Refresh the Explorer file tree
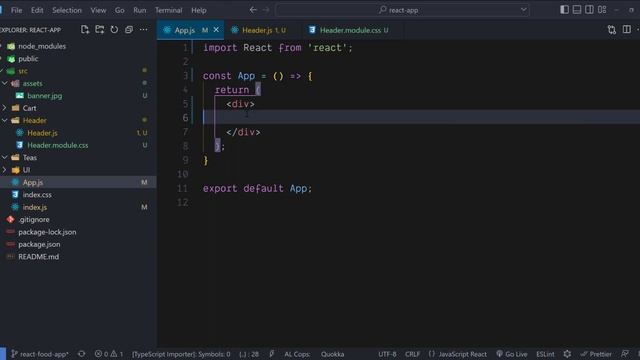 [x=114, y=30]
